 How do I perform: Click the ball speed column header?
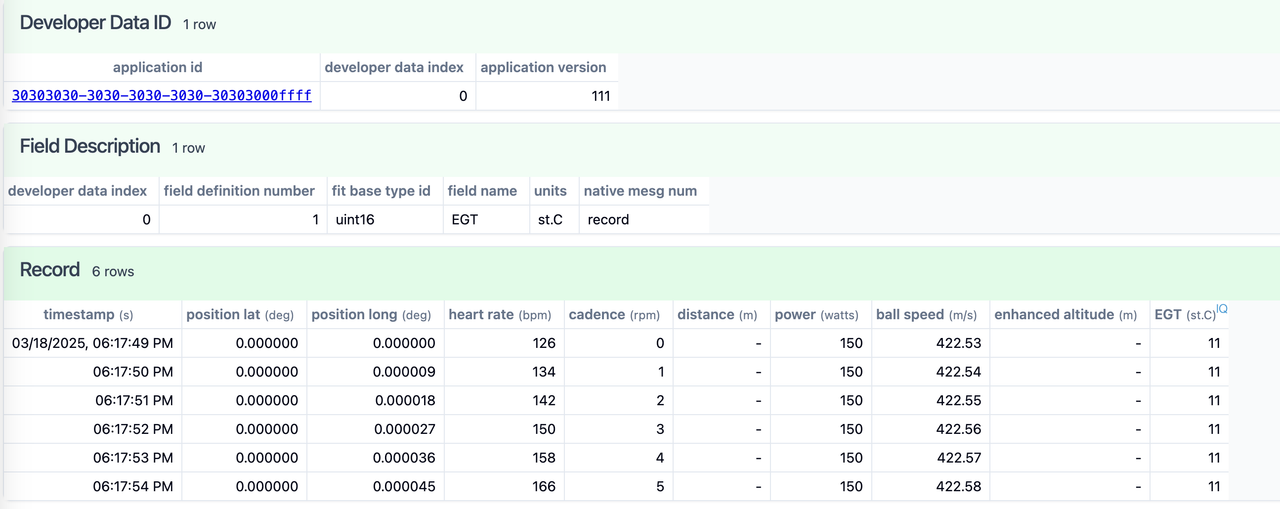(926, 314)
